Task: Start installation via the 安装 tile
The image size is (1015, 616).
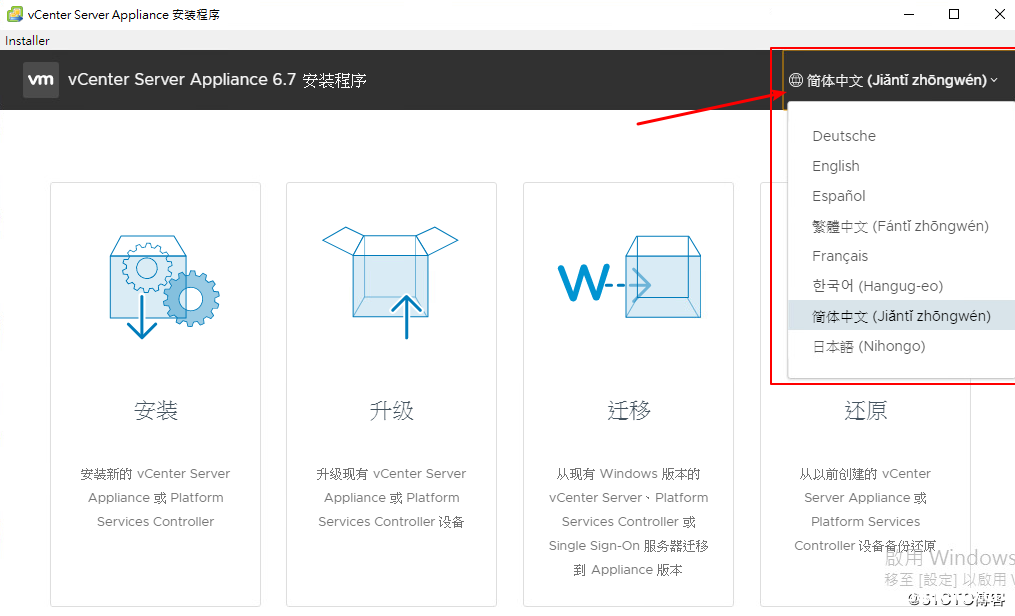Action: [155, 410]
